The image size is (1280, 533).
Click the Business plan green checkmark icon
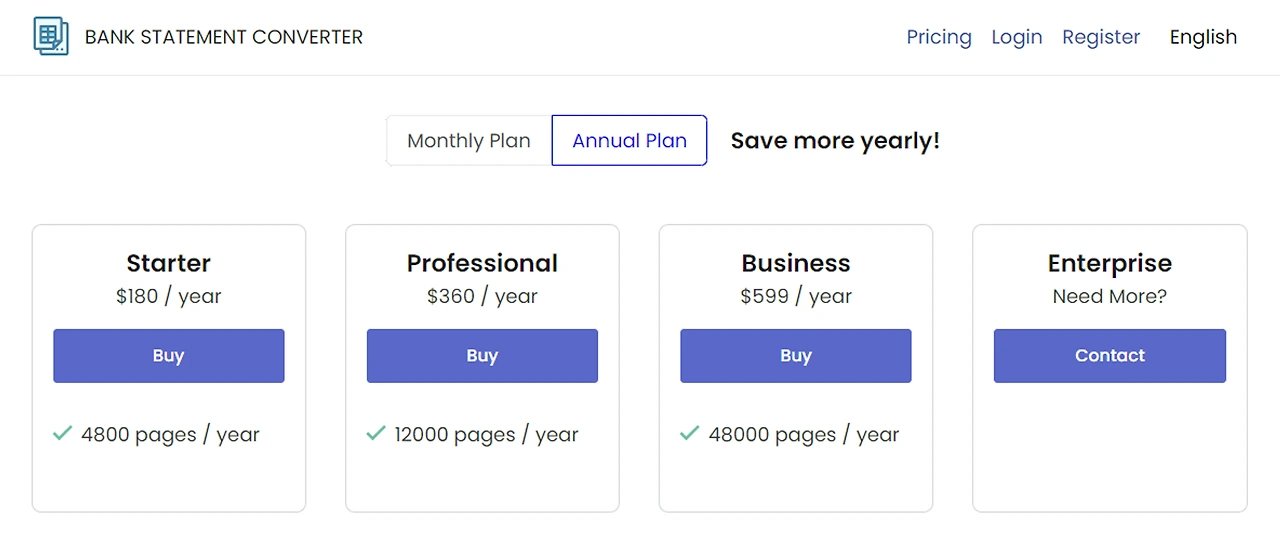pyautogui.click(x=689, y=434)
